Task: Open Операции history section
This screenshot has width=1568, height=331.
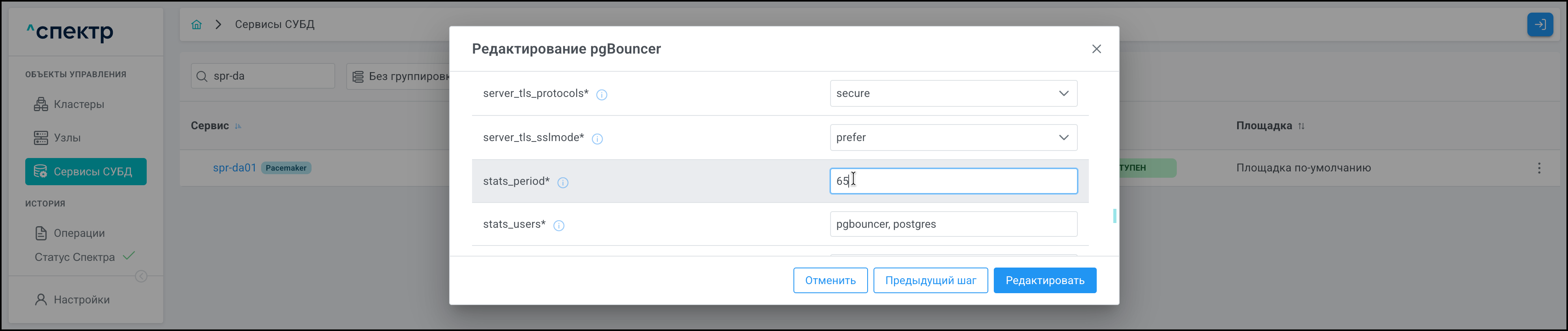Action: tap(78, 233)
